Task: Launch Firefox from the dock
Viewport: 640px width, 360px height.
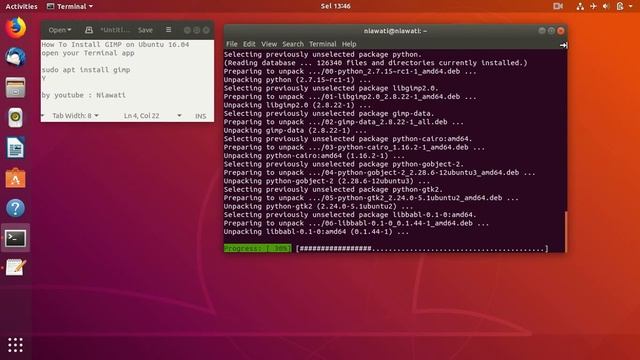Action: [16, 28]
